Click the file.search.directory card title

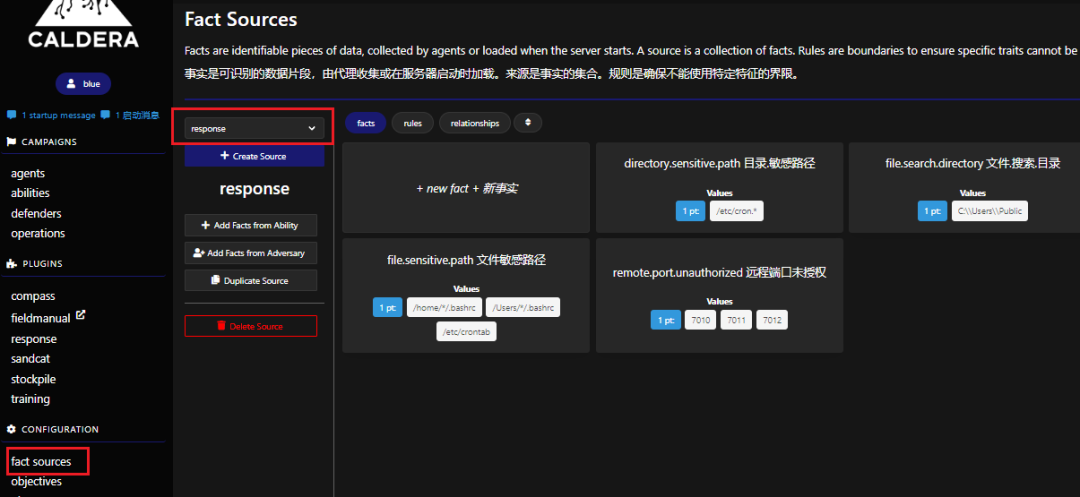coord(972,164)
